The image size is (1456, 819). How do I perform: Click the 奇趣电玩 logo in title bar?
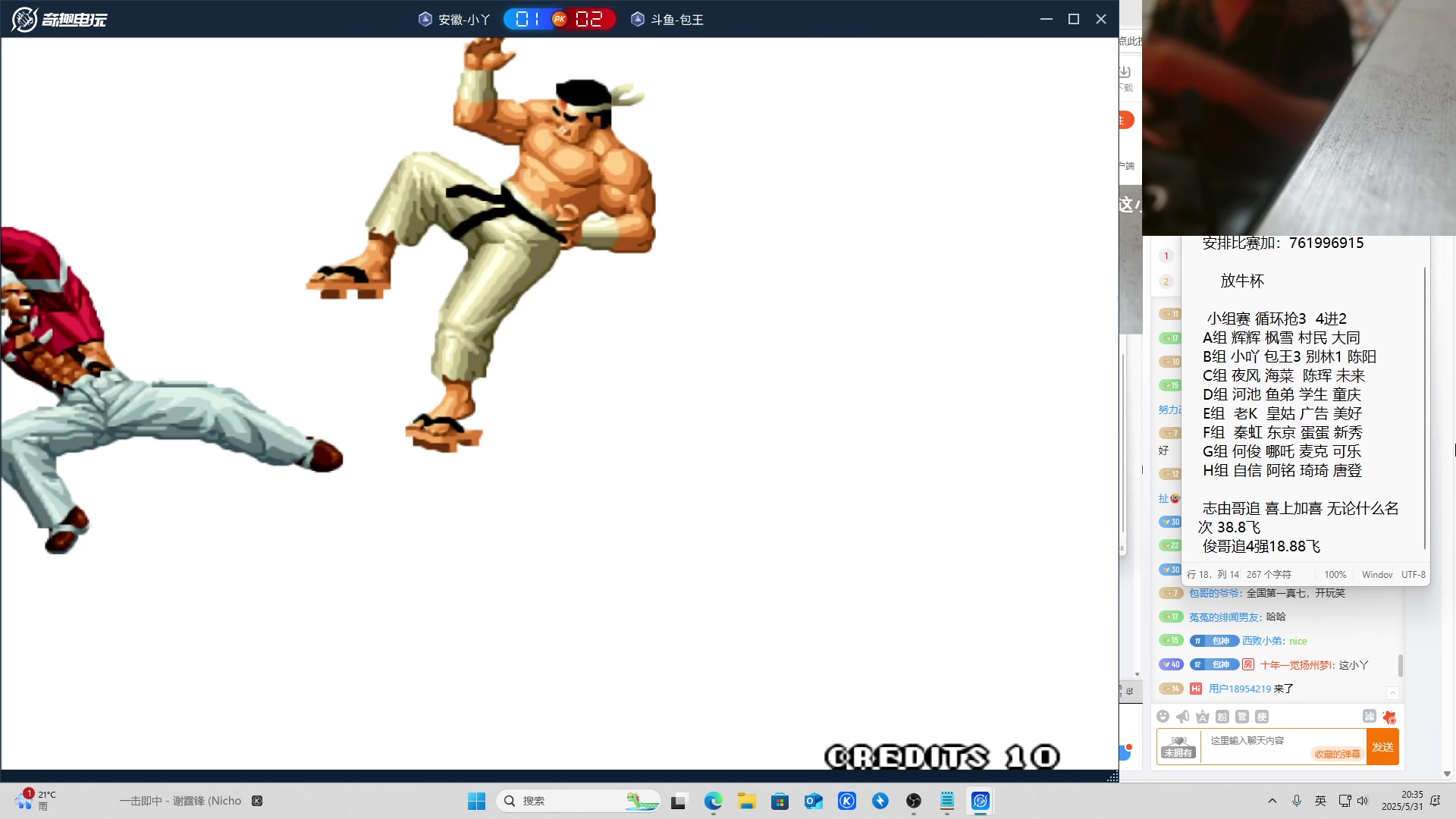click(59, 19)
